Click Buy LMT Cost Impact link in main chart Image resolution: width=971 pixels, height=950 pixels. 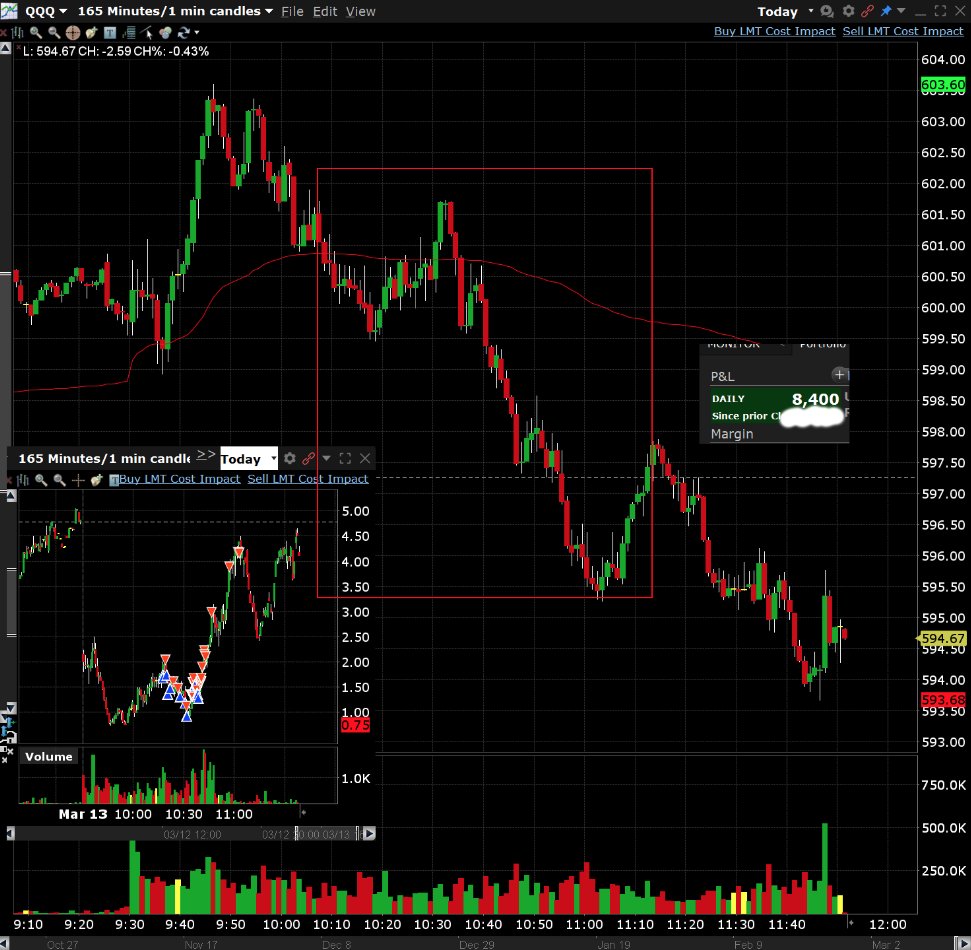tap(774, 31)
